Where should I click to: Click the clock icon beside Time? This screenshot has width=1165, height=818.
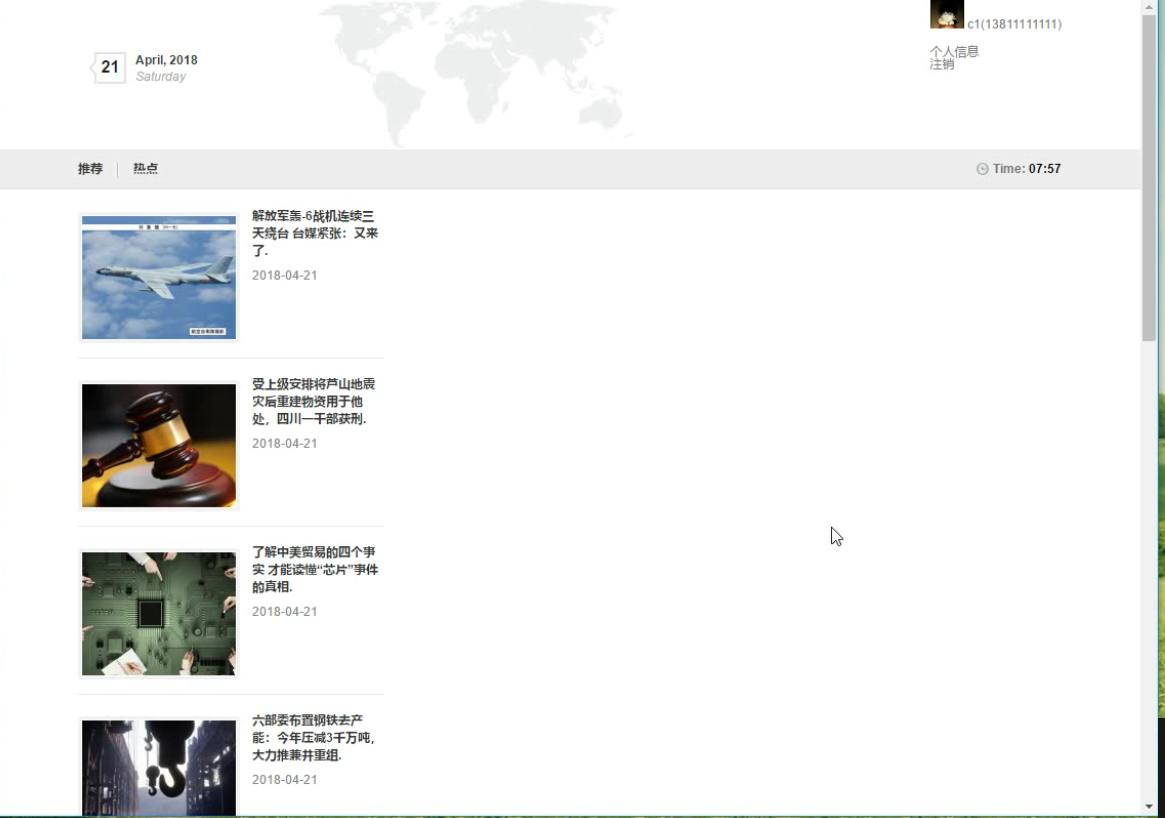[982, 169]
